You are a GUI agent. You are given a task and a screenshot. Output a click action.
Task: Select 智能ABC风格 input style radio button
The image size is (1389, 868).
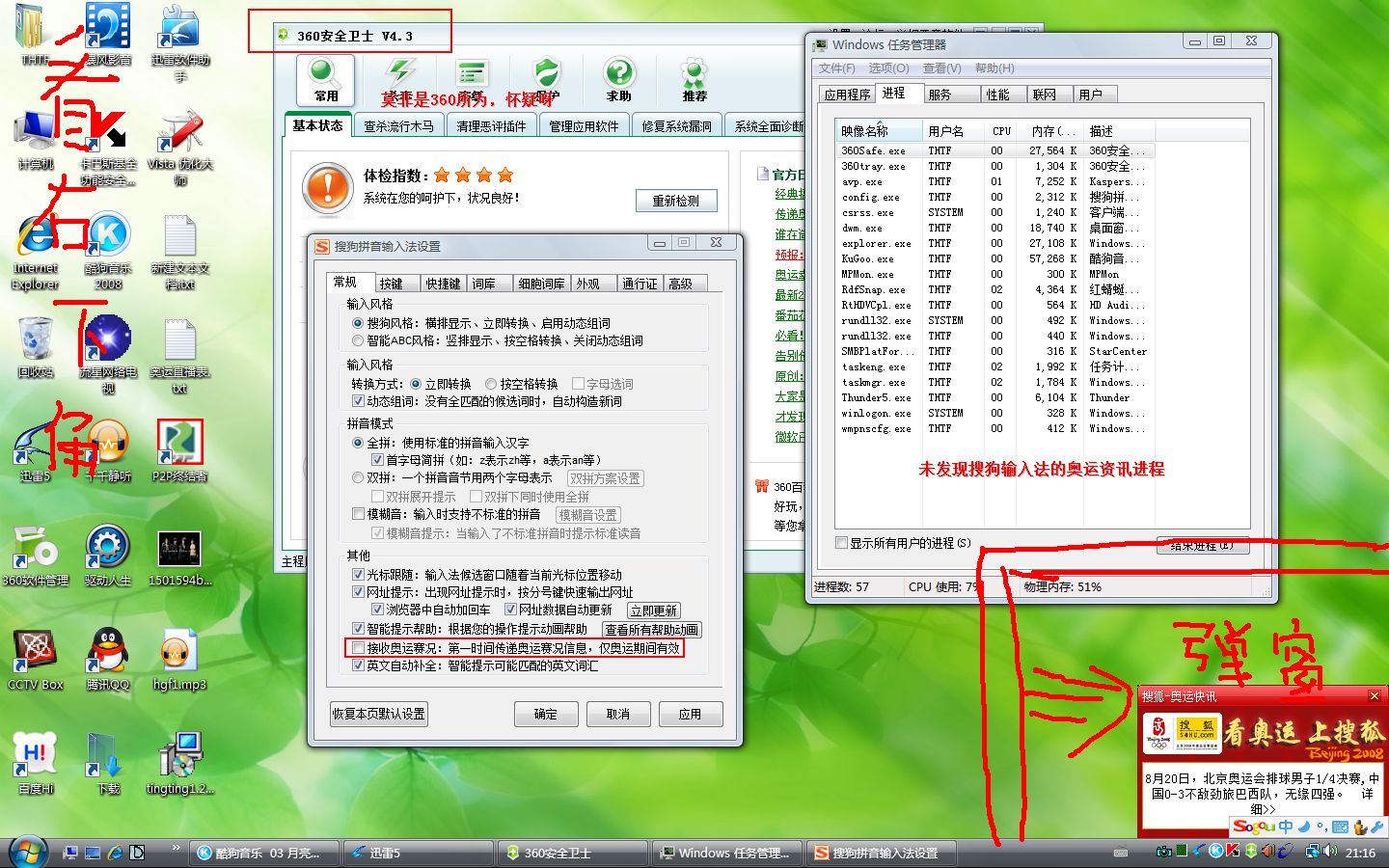(x=358, y=340)
